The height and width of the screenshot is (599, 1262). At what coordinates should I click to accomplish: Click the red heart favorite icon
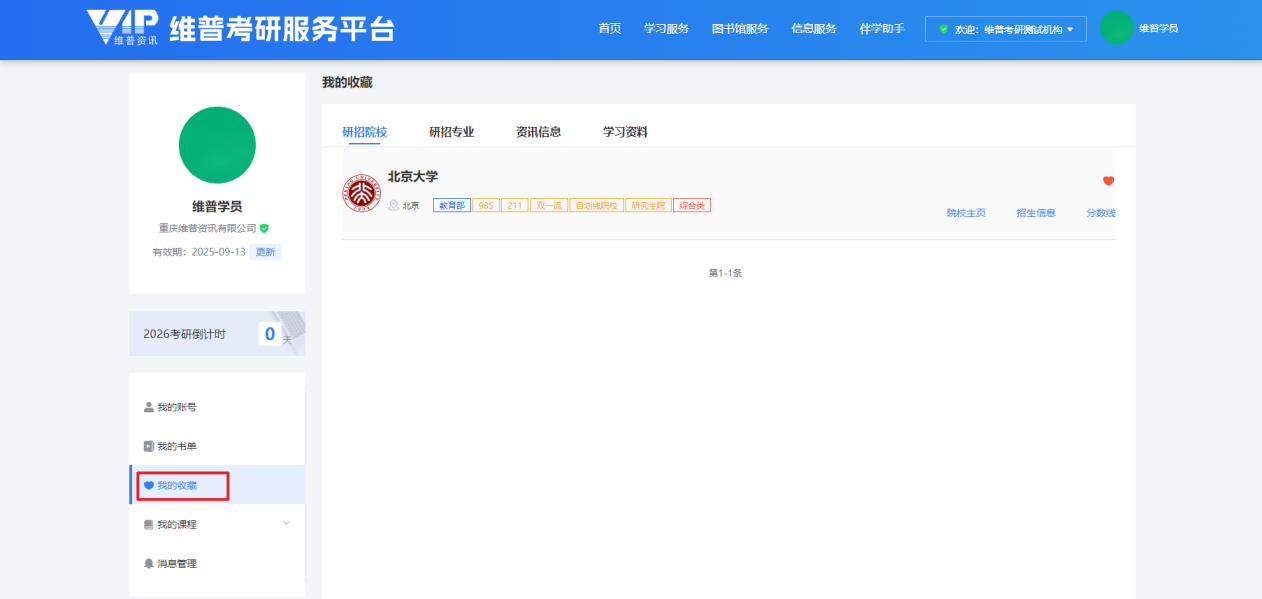(x=1108, y=181)
